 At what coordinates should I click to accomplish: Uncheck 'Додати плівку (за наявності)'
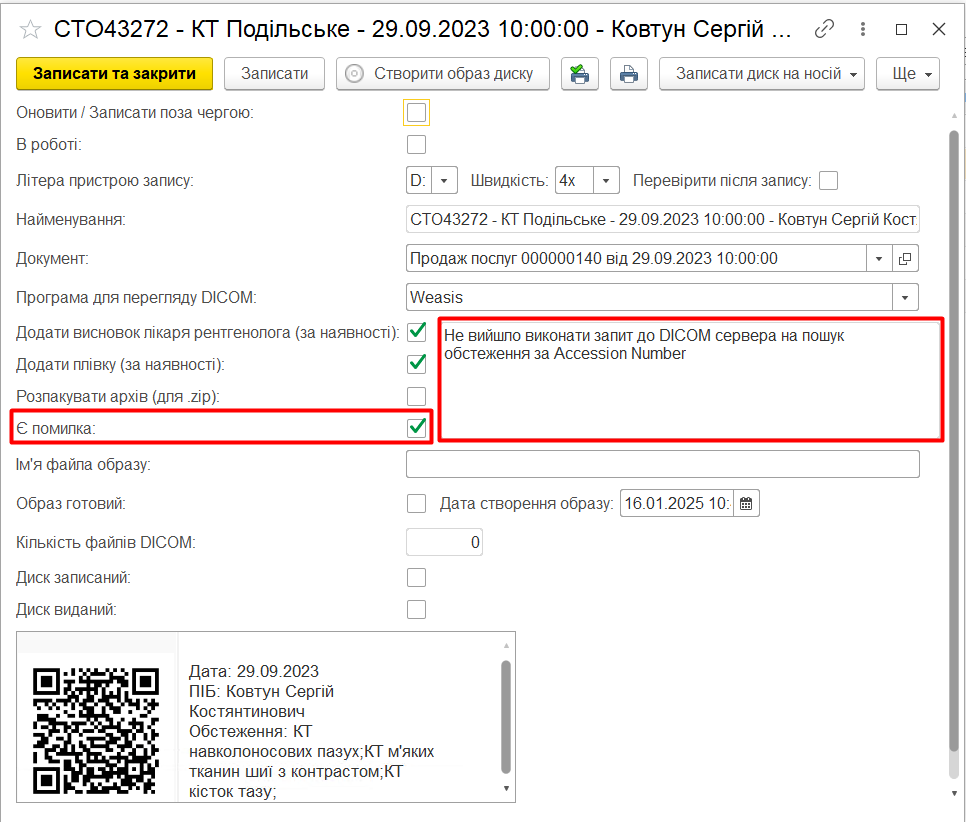(416, 363)
